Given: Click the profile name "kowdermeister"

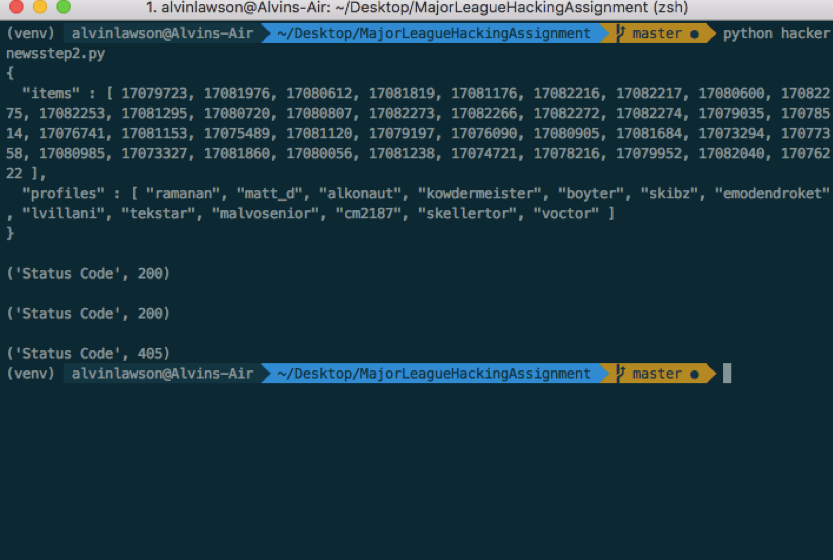Looking at the screenshot, I should tap(480, 193).
